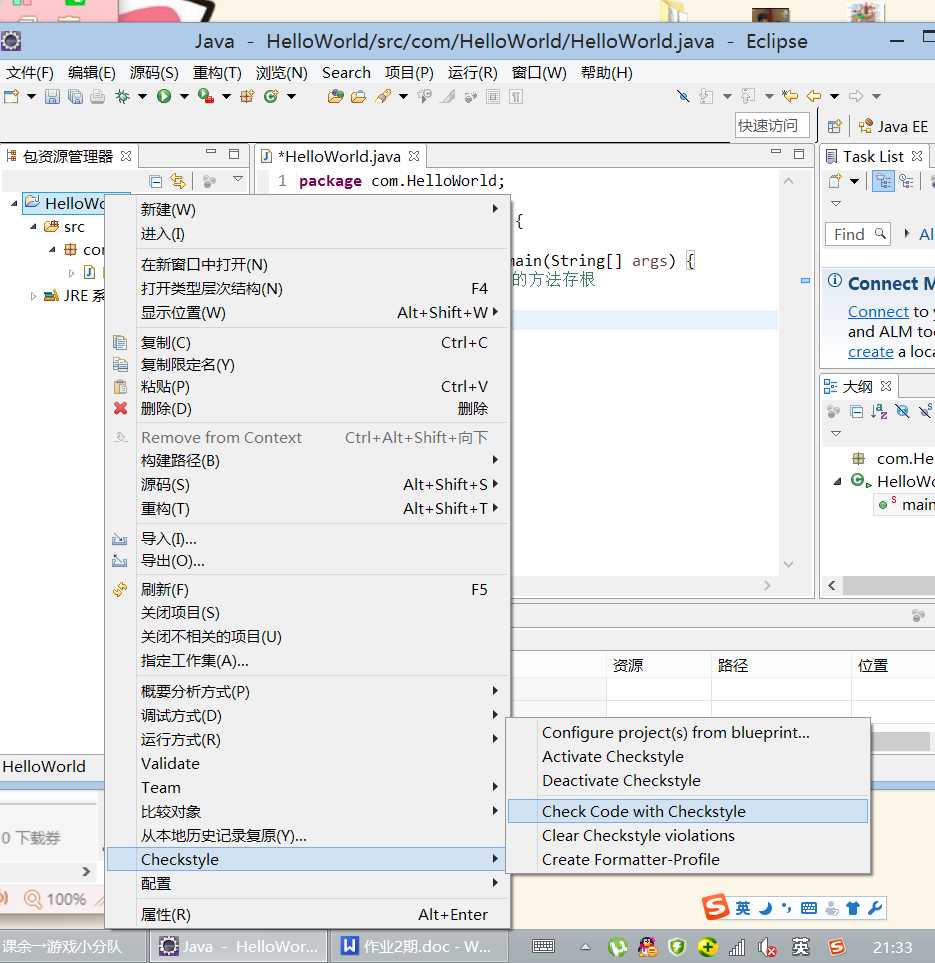Open the Team submenu entry
Image resolution: width=935 pixels, height=963 pixels.
307,787
